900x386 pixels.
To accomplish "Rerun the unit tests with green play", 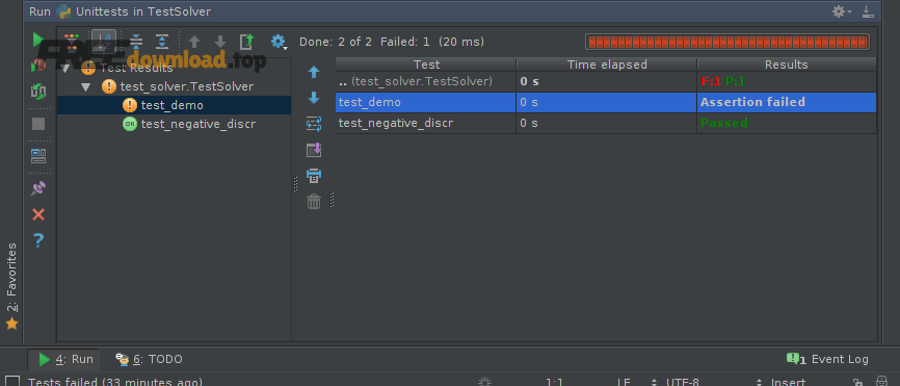I will (x=38, y=40).
